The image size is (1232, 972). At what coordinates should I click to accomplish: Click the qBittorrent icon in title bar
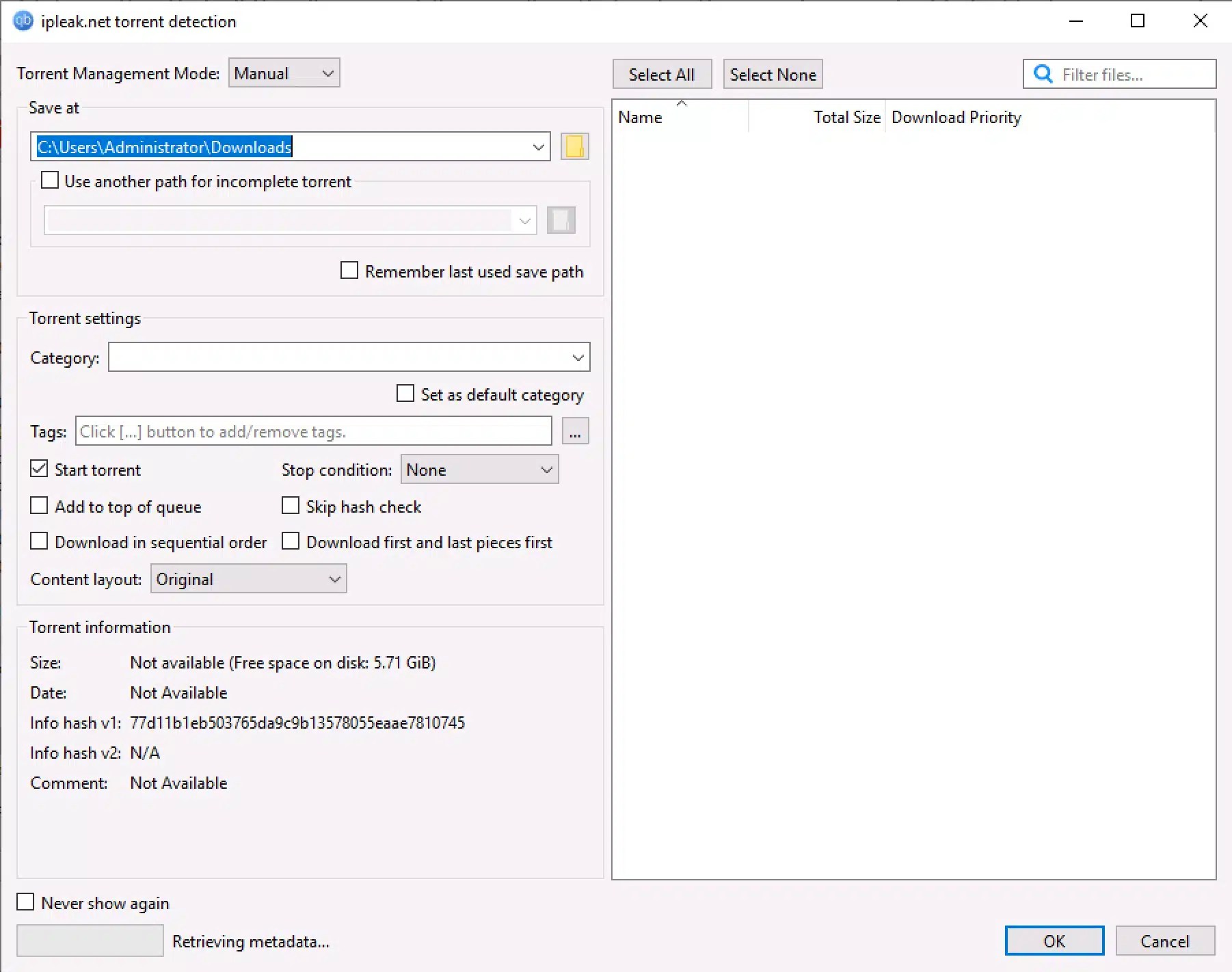pos(23,21)
